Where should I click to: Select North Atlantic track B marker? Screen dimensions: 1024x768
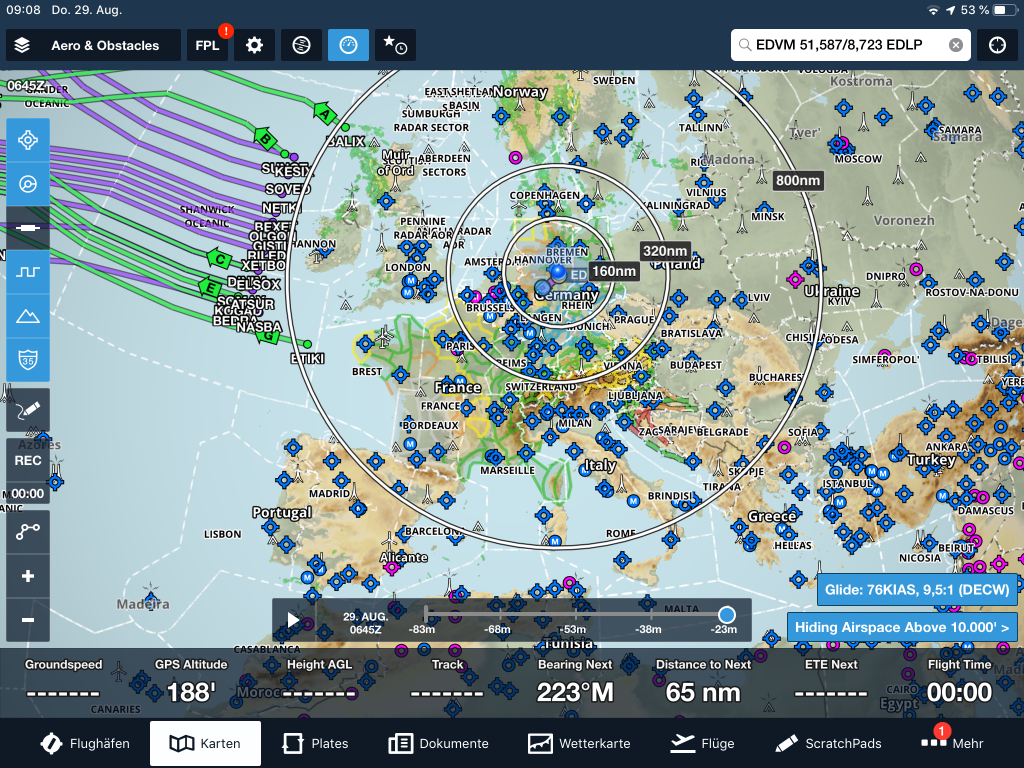(264, 138)
